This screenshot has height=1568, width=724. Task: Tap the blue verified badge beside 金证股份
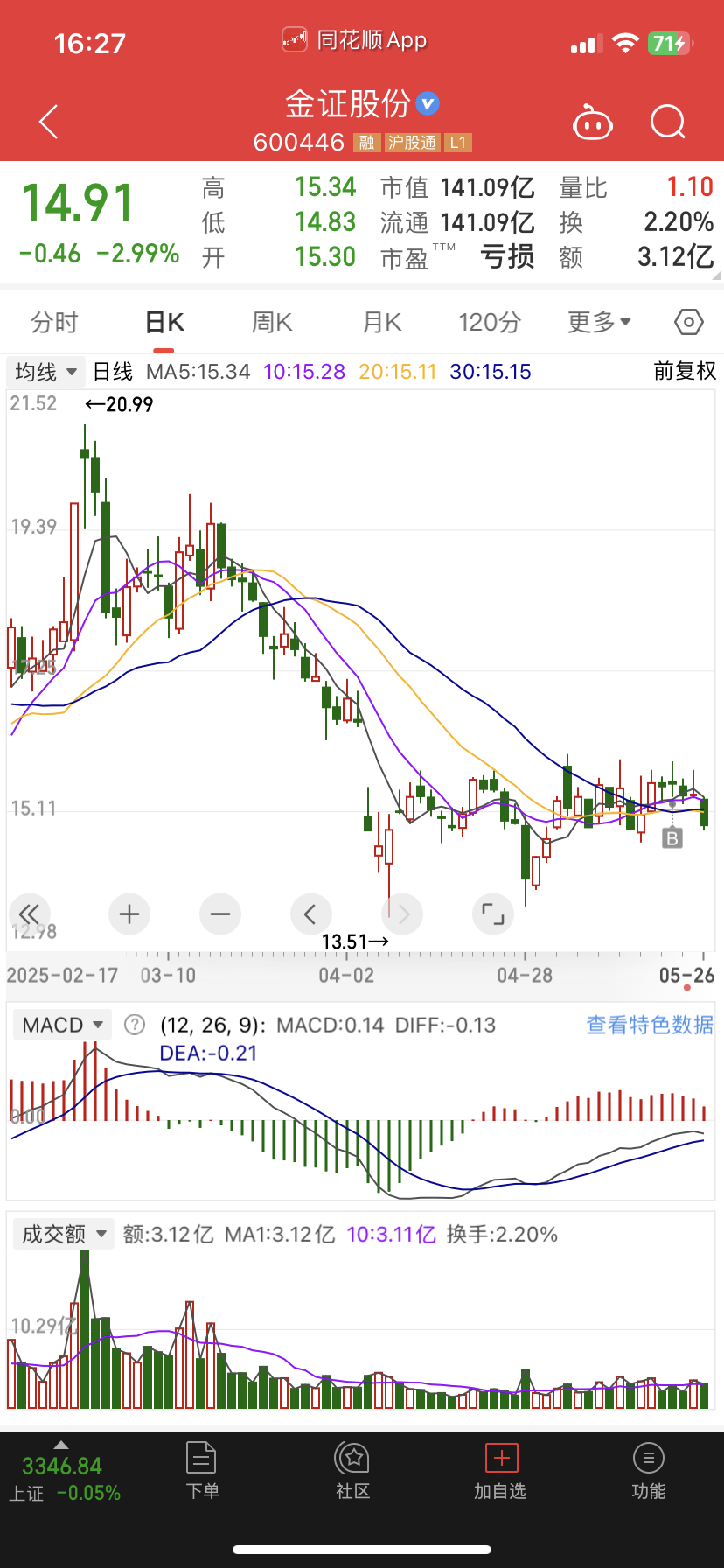428,104
